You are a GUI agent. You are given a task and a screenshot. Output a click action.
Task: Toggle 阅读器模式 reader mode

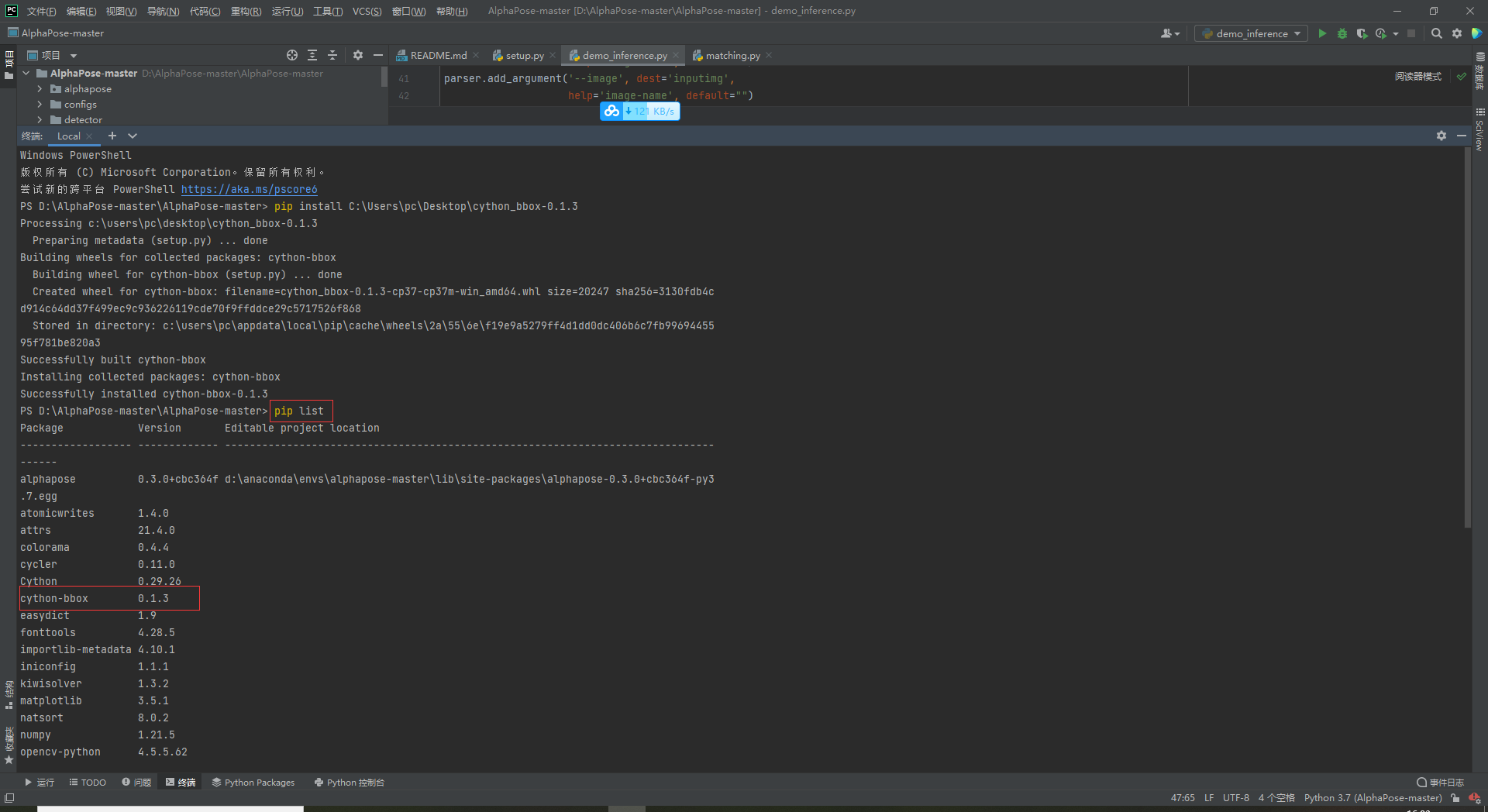tap(1418, 77)
